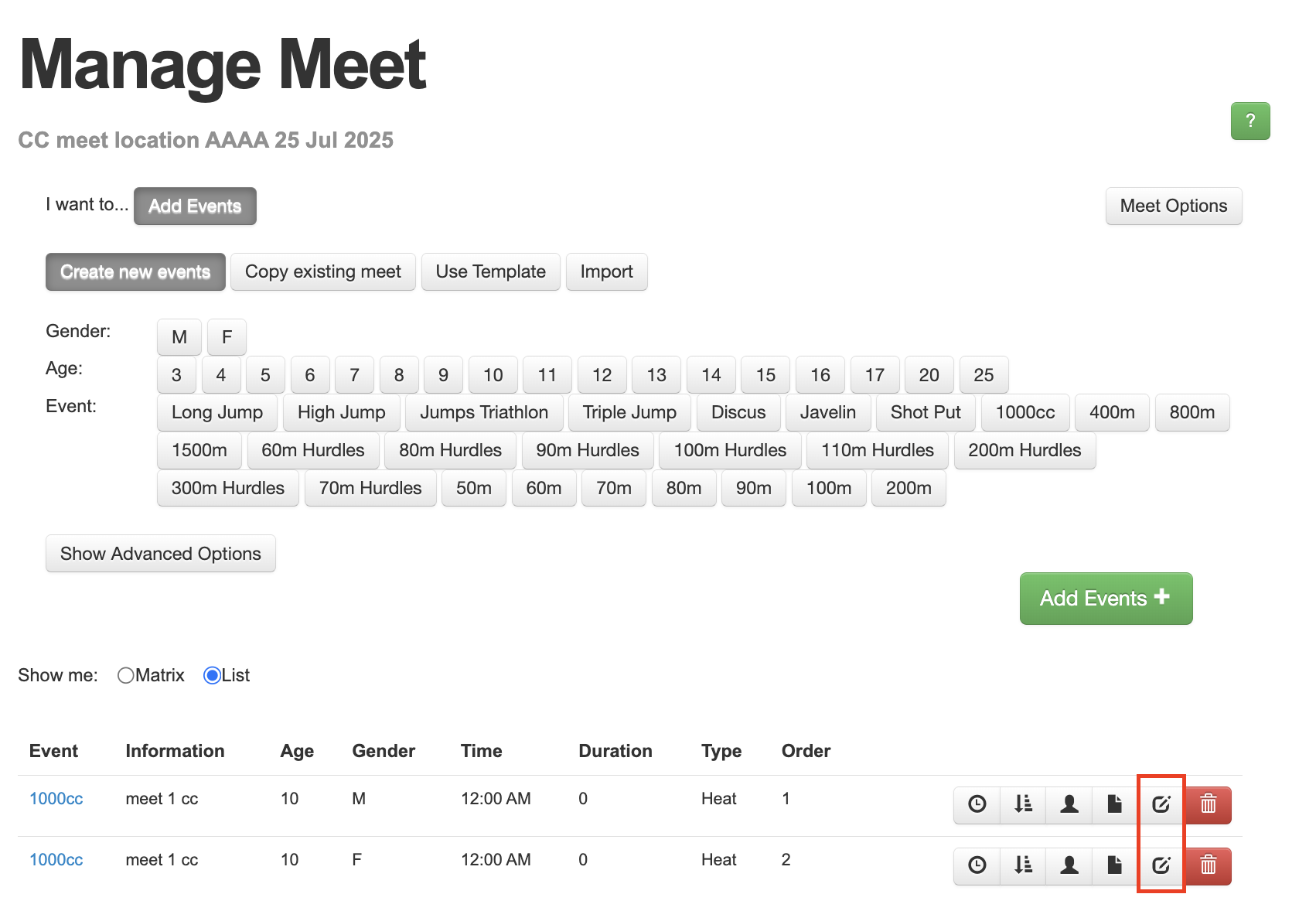The width and height of the screenshot is (1316, 911).
Task: Select the 70m Hurdles event button
Action: [370, 488]
